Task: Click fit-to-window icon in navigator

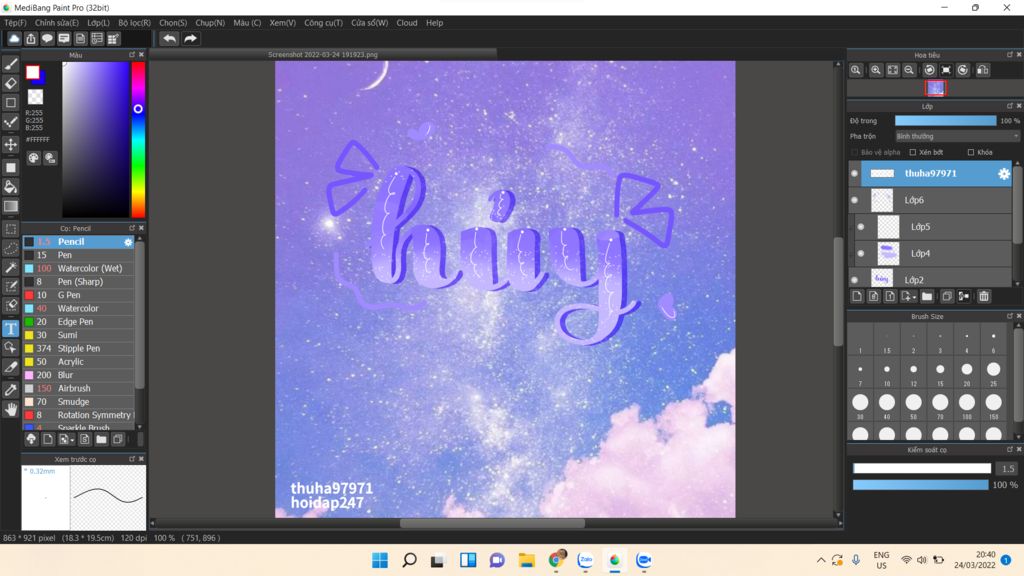Action: coord(892,70)
